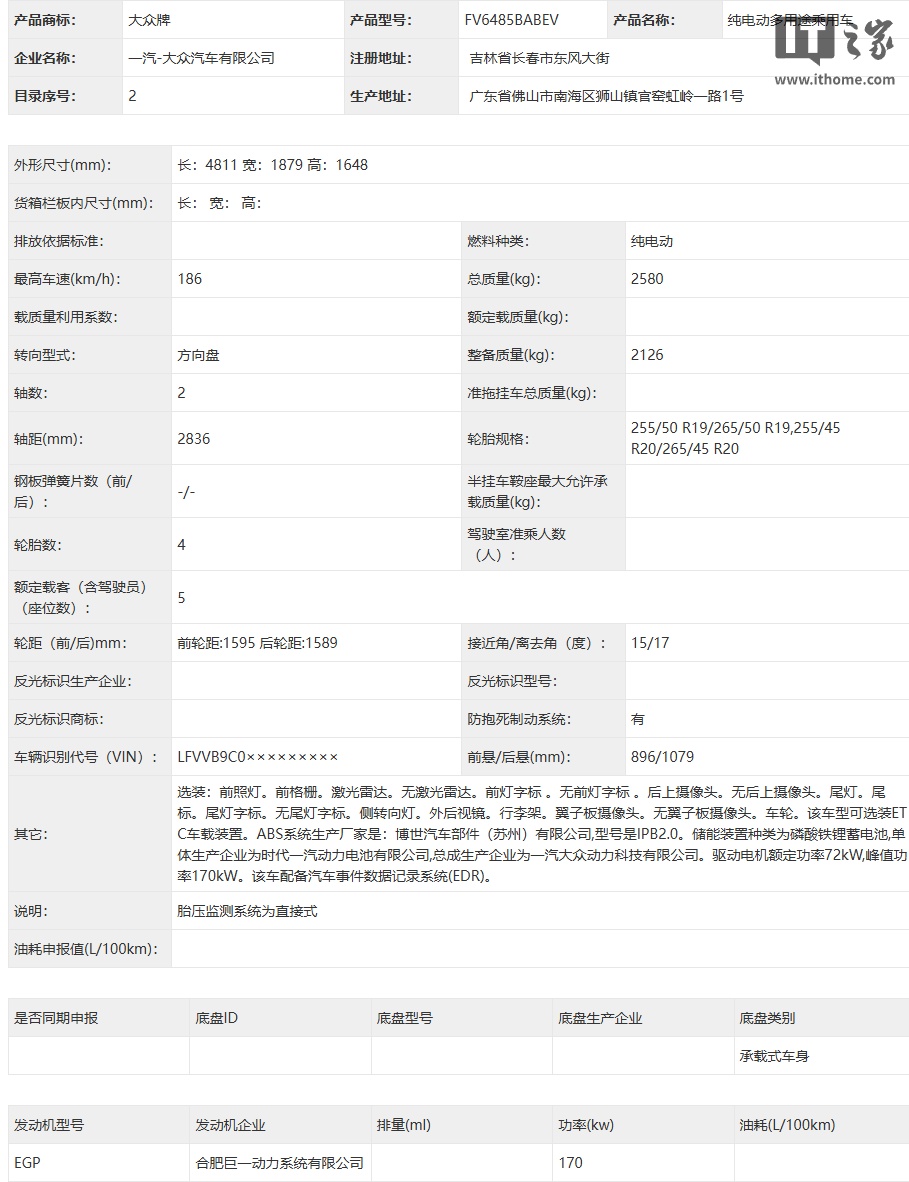Click the 承载式车身 chassis category cell
Screen dimensions: 909x1182
[x=774, y=1056]
